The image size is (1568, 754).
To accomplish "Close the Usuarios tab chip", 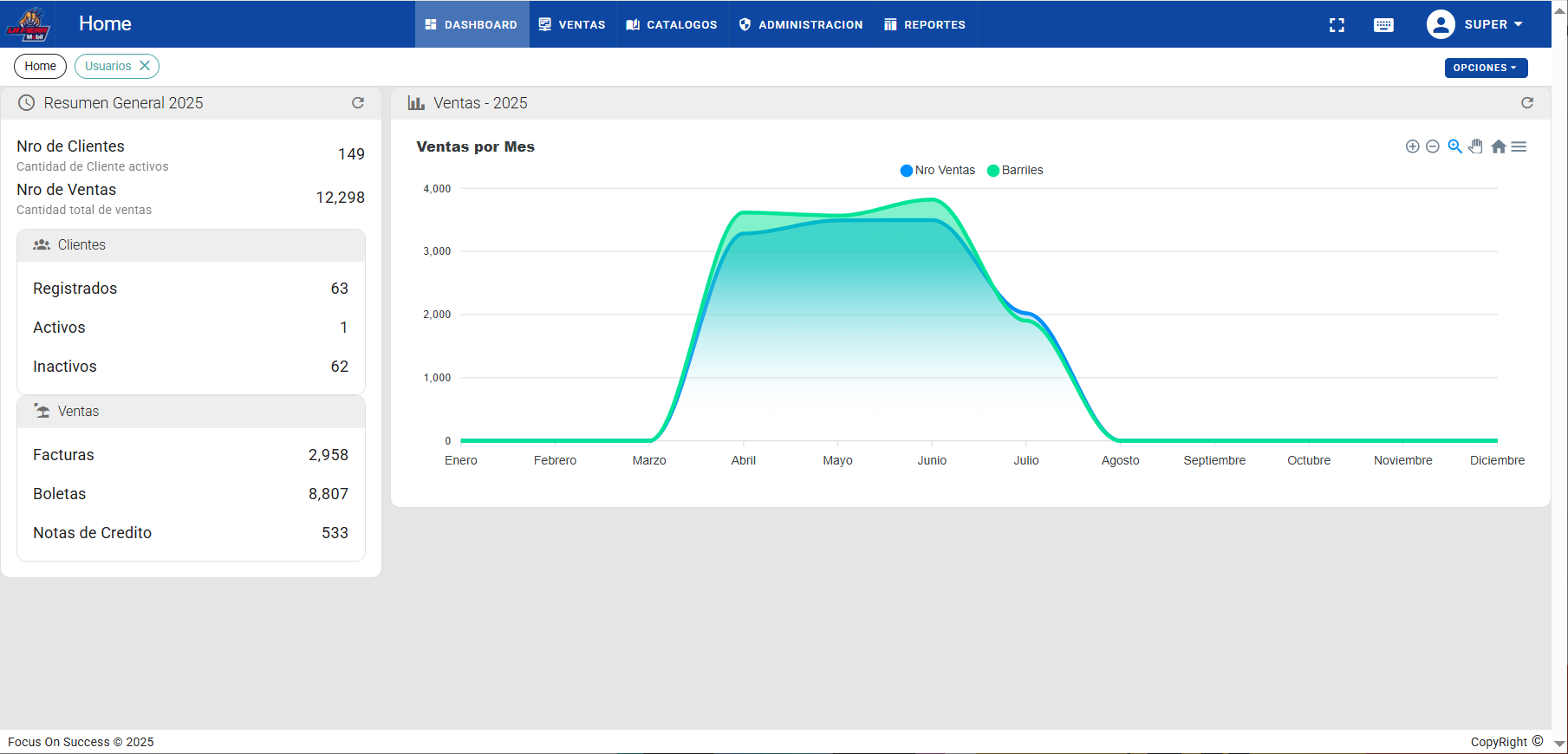I will 145,66.
